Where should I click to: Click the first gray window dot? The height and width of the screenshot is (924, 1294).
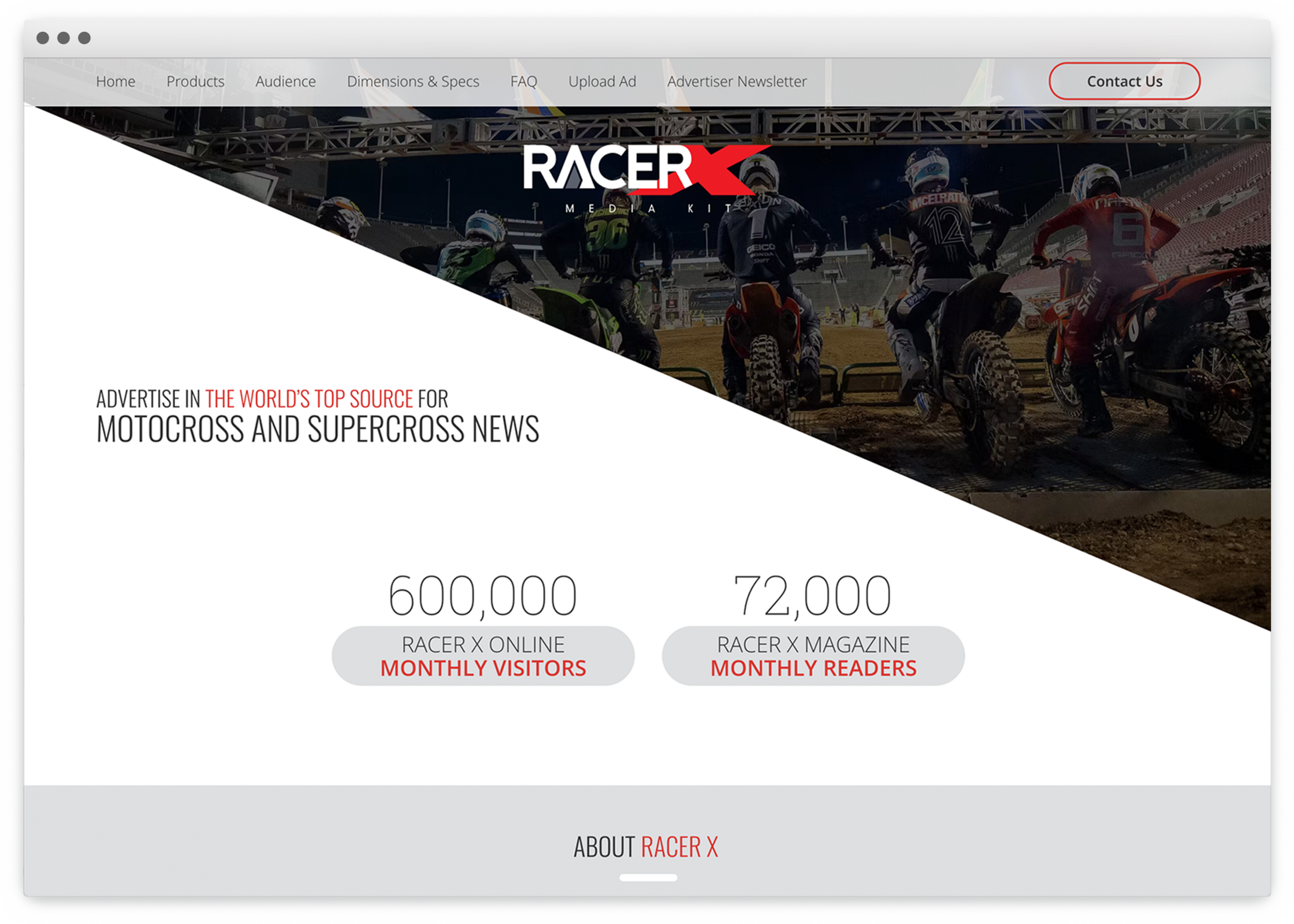pos(43,38)
